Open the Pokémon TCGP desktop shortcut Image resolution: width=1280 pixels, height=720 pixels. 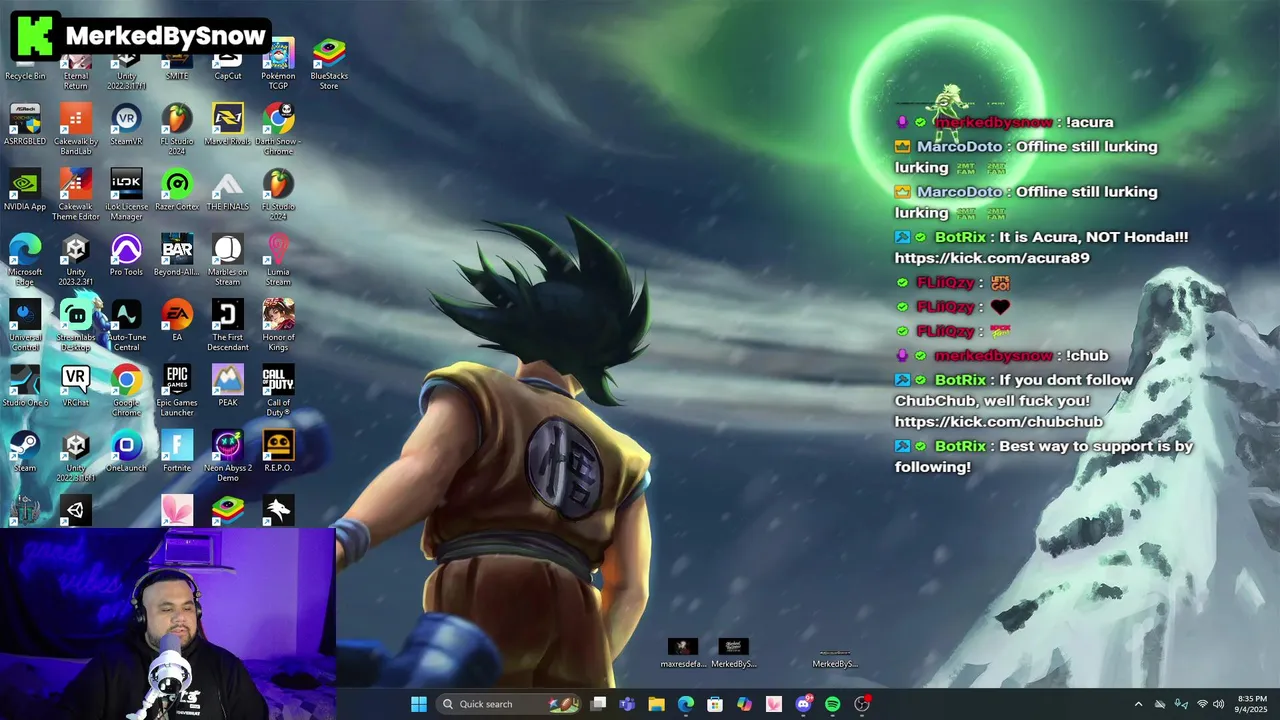tap(278, 64)
